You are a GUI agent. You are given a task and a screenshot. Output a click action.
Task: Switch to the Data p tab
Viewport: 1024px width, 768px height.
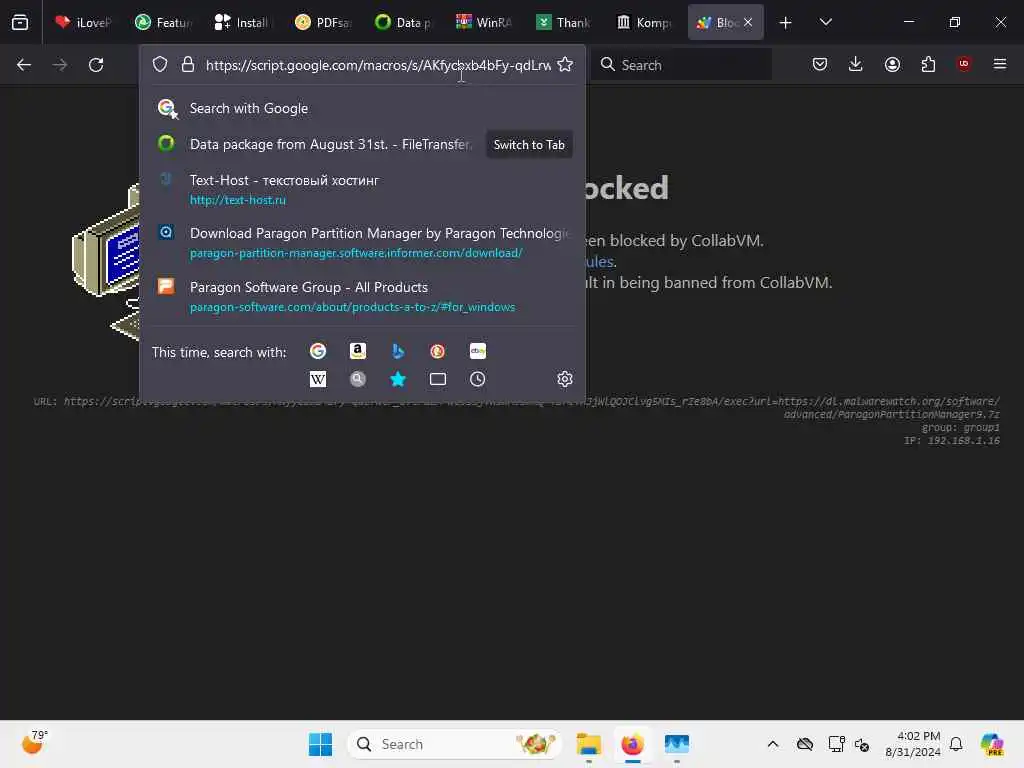(x=404, y=22)
